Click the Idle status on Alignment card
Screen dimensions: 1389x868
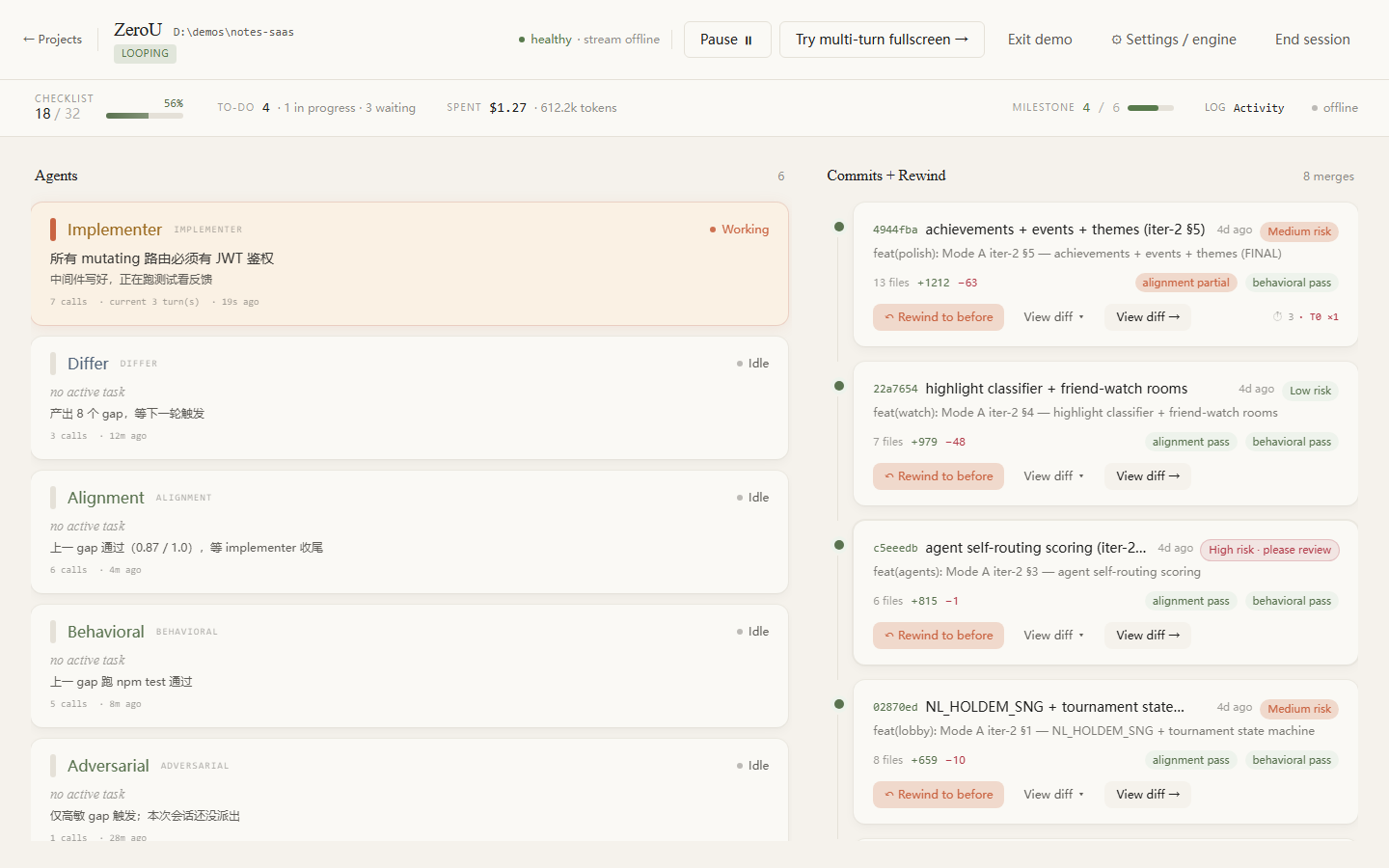pos(752,498)
